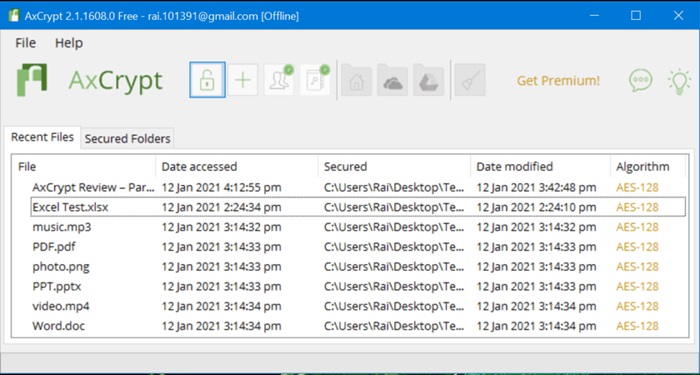Sort by the Secured column header

pyautogui.click(x=394, y=167)
